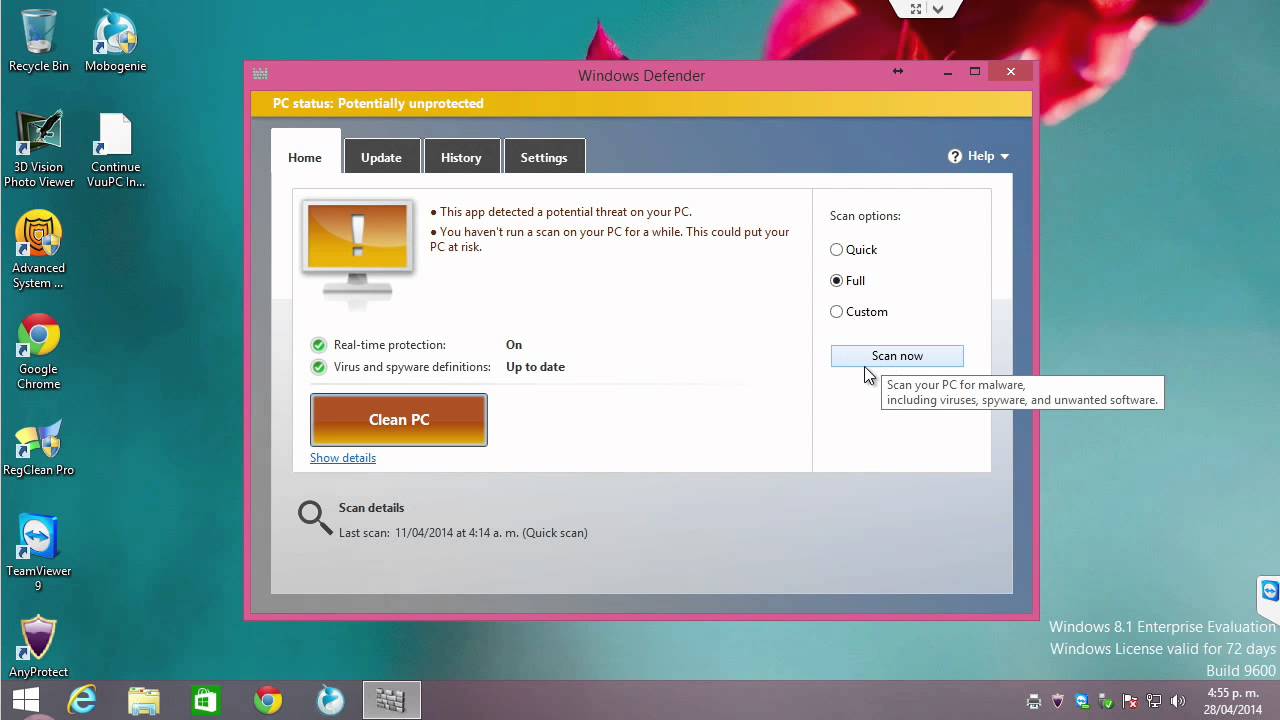Open the History tab

pos(461,157)
